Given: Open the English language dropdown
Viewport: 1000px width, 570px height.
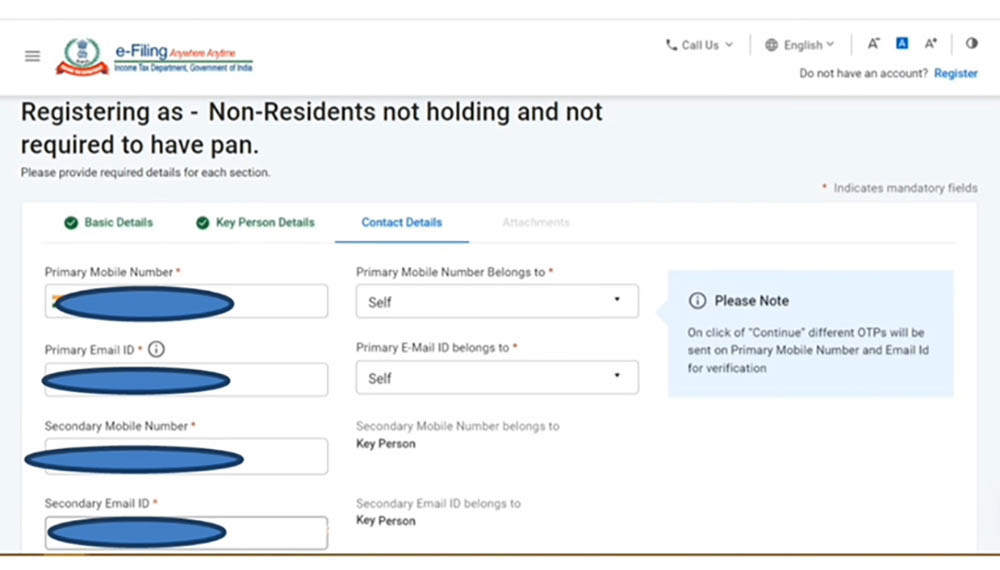Looking at the screenshot, I should tap(808, 45).
